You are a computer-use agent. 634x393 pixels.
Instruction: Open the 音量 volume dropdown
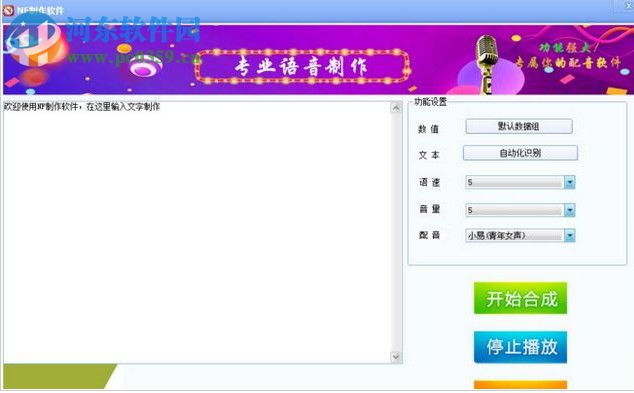pos(569,210)
